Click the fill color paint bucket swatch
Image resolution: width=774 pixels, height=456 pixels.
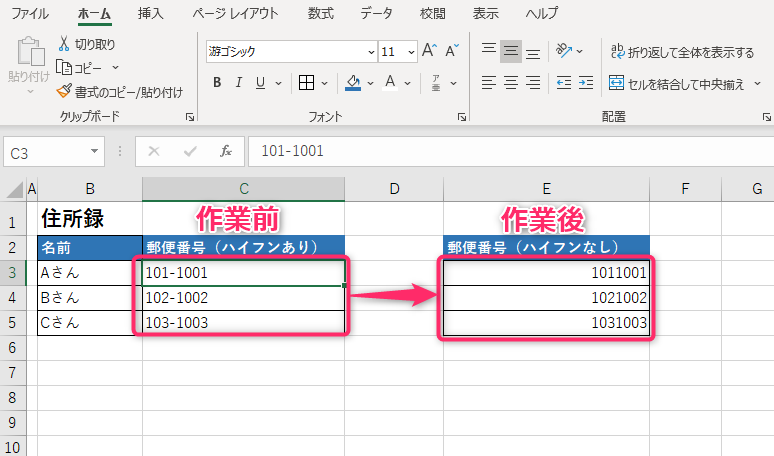(352, 83)
